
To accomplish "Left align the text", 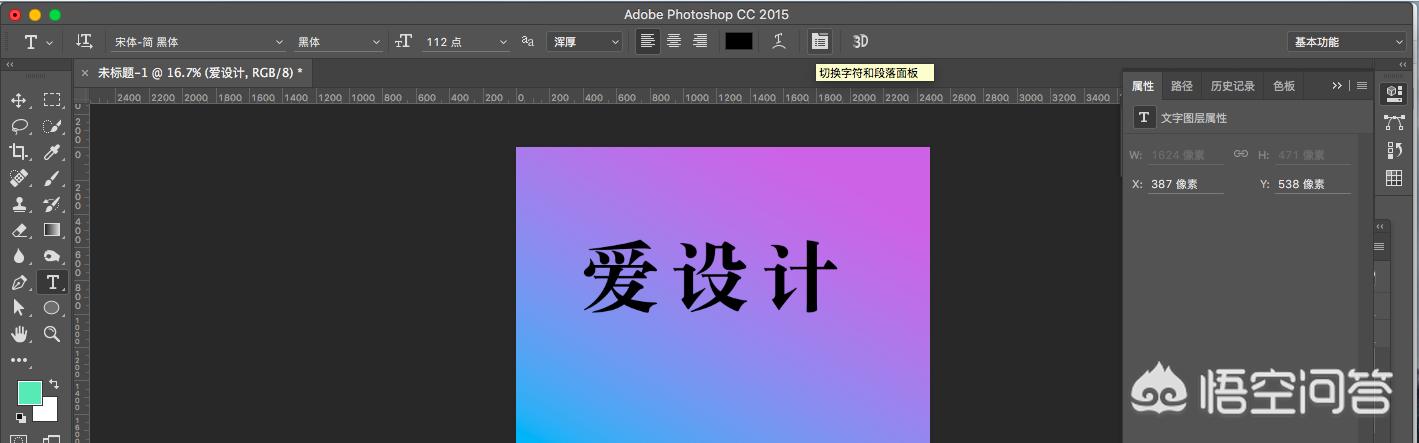I will pyautogui.click(x=648, y=41).
